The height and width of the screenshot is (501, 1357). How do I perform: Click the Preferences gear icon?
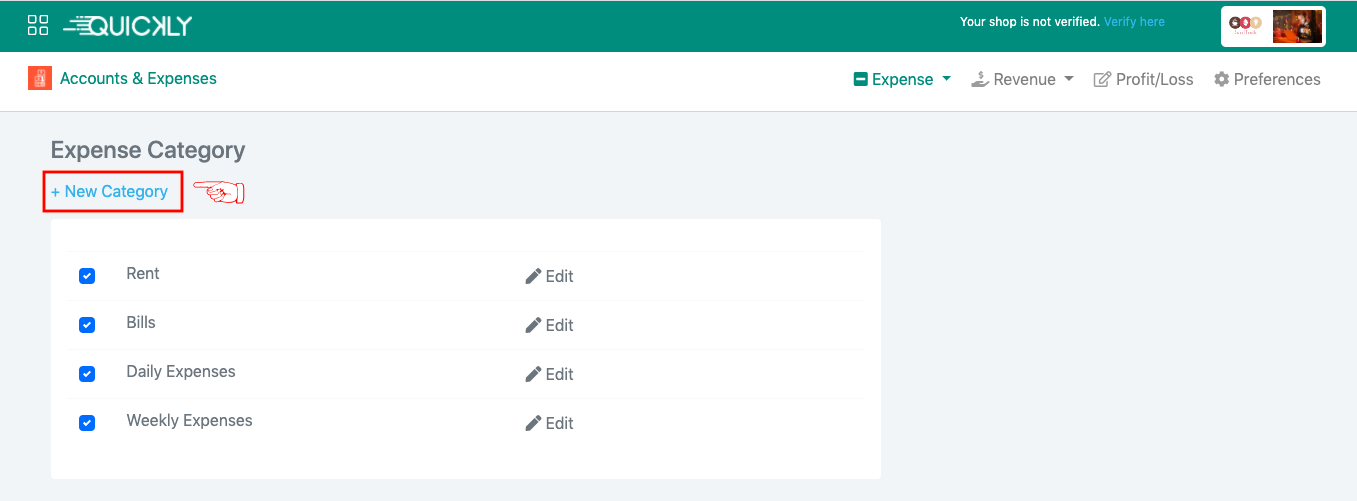pos(1221,79)
